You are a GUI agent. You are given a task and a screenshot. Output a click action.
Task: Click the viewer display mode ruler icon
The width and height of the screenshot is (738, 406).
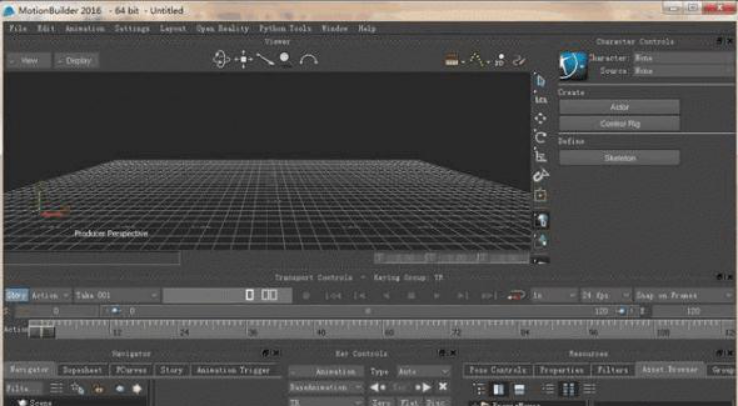(x=452, y=60)
